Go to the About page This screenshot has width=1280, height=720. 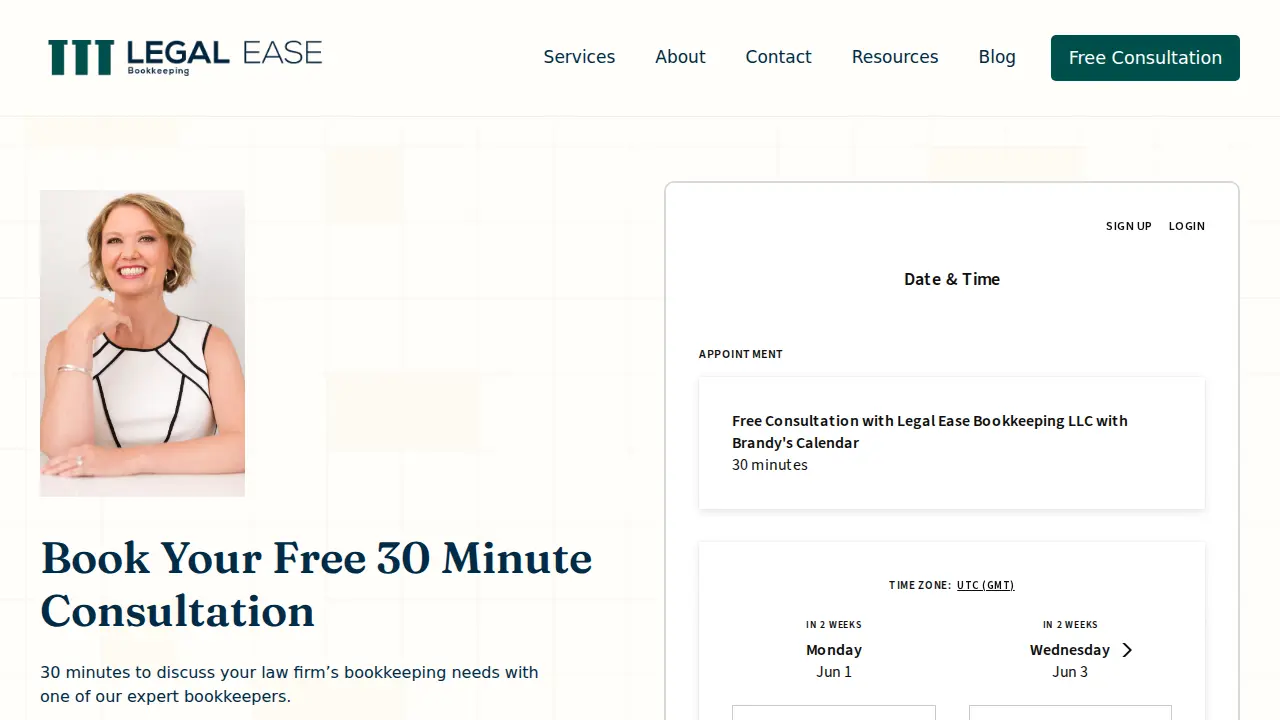click(680, 57)
